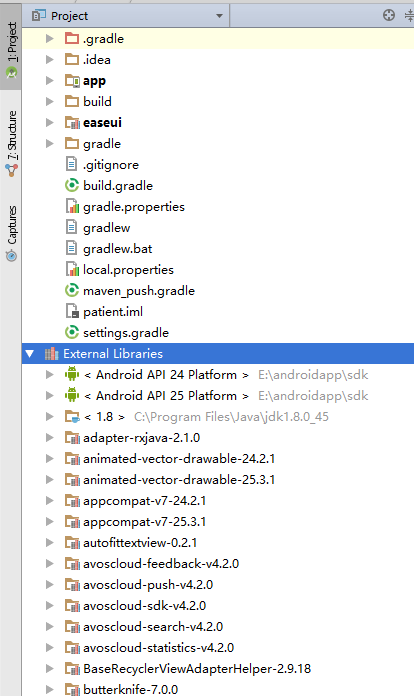Select maven_push.gradle file

click(x=139, y=291)
